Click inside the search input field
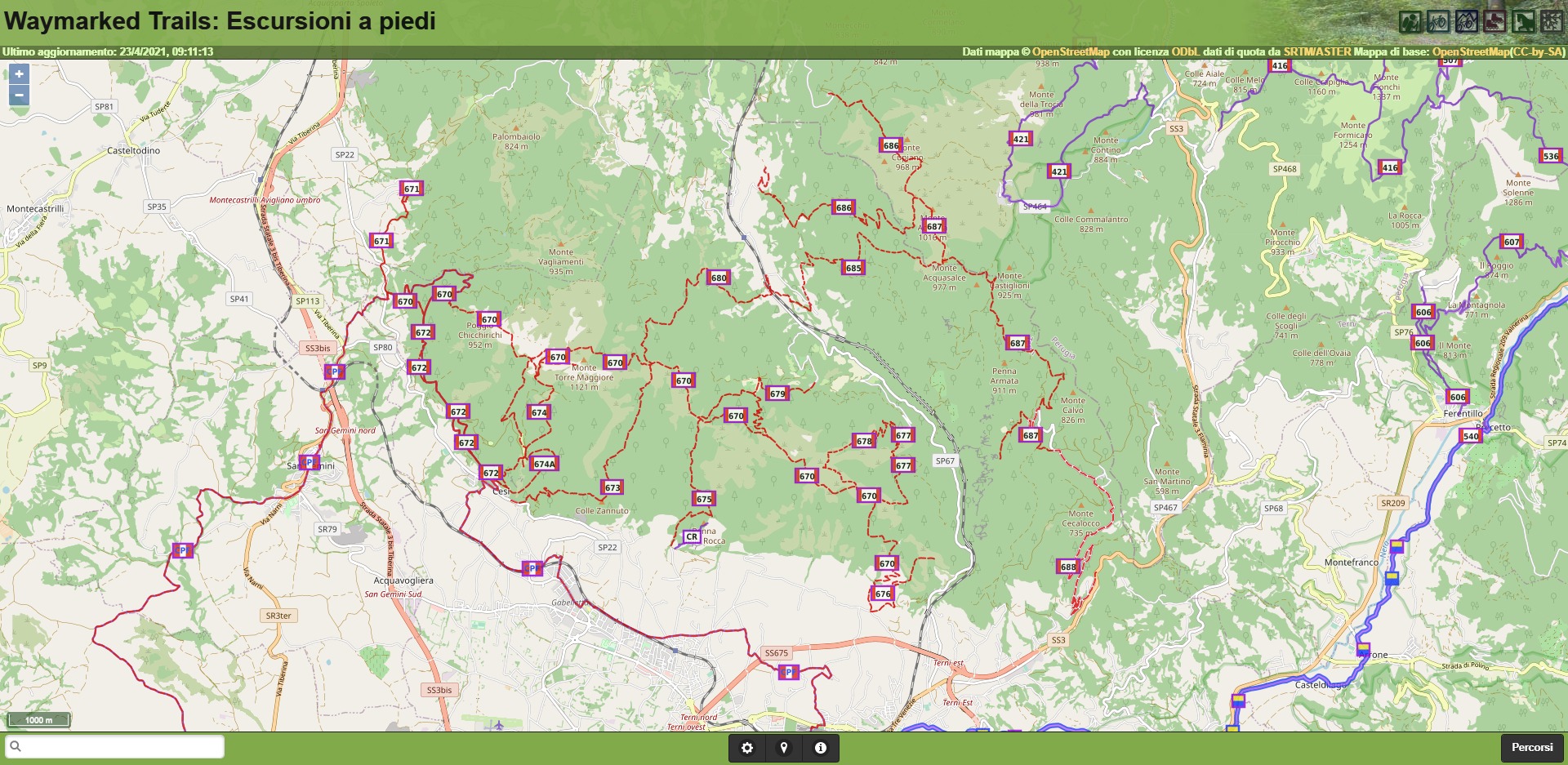Screen dimensions: 1568x765 114,745
